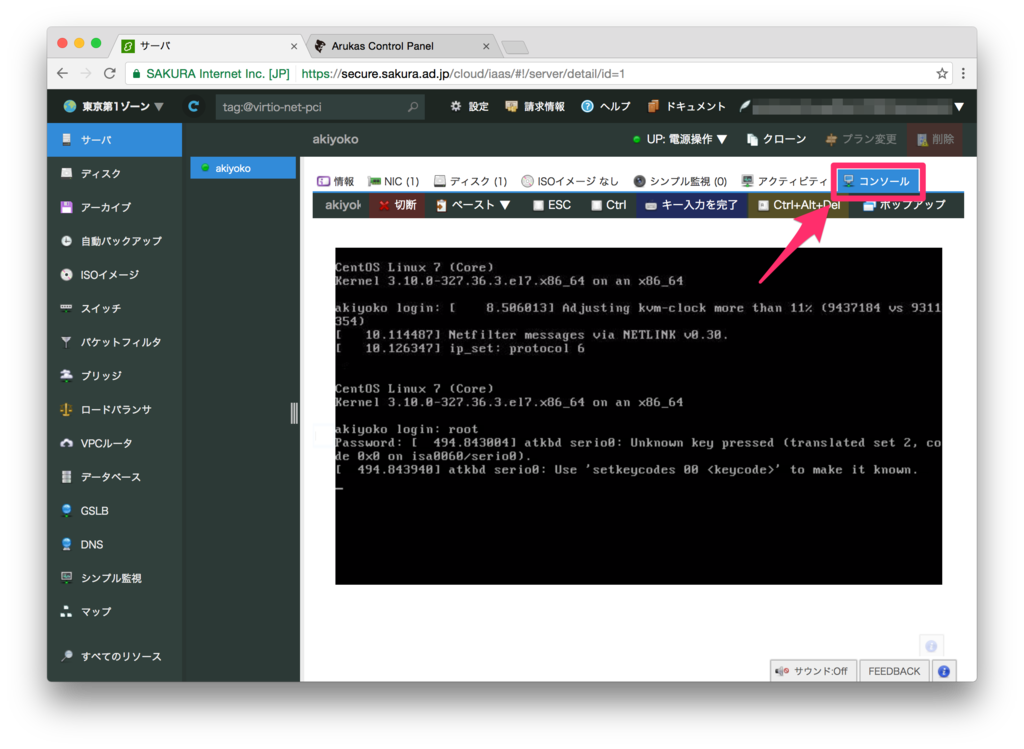Click the DNS globe icon
The image size is (1024, 749).
tap(66, 544)
